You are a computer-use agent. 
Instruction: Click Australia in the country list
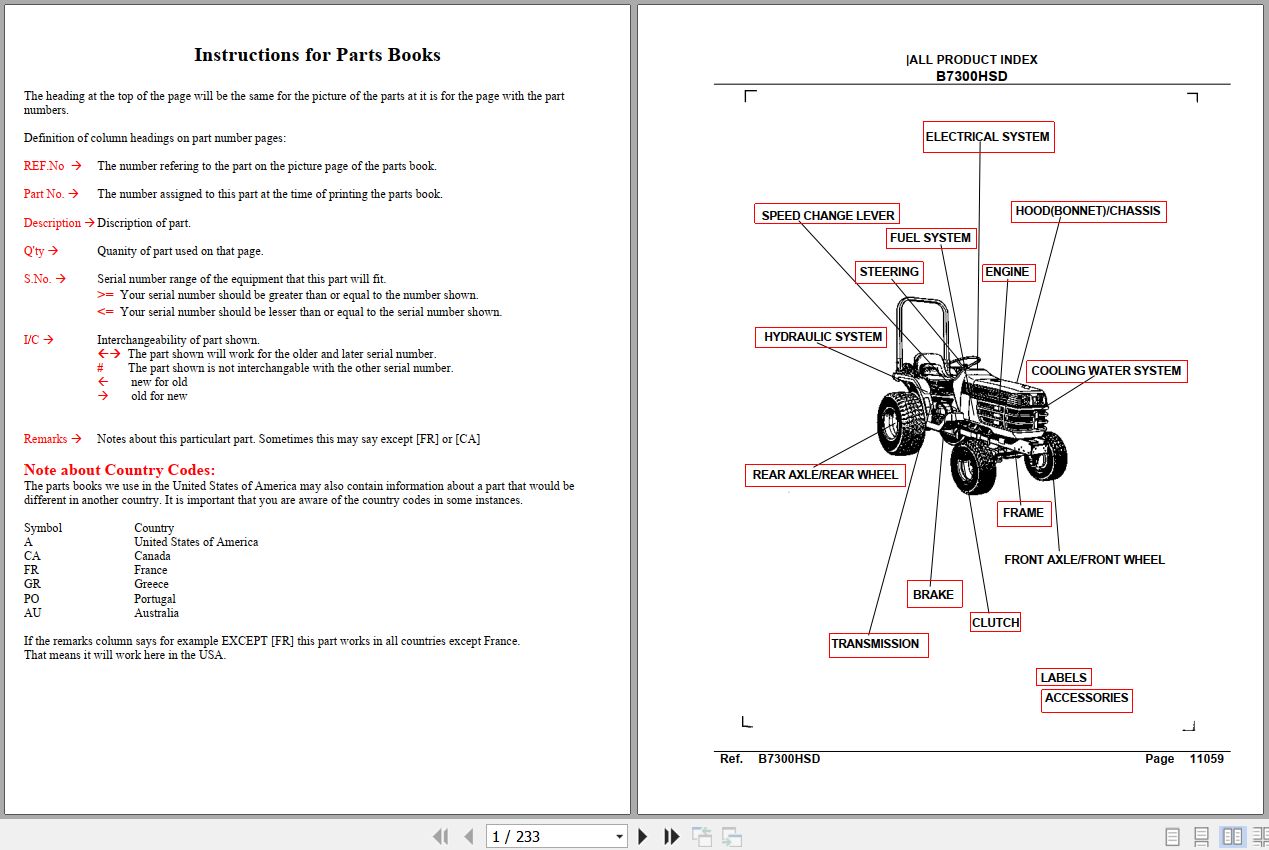[157, 613]
